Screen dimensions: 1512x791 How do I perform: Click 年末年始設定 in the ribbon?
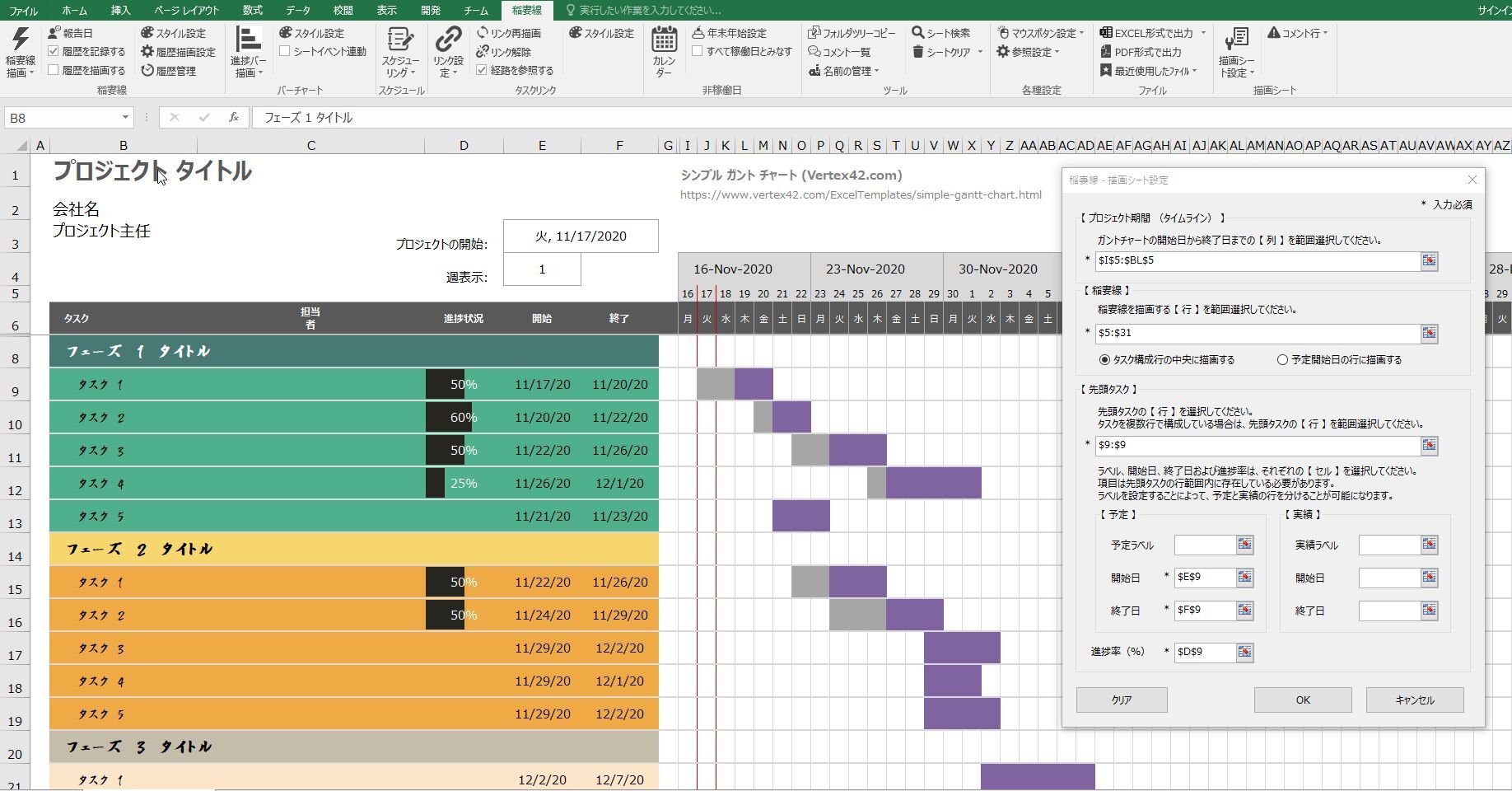[x=729, y=33]
